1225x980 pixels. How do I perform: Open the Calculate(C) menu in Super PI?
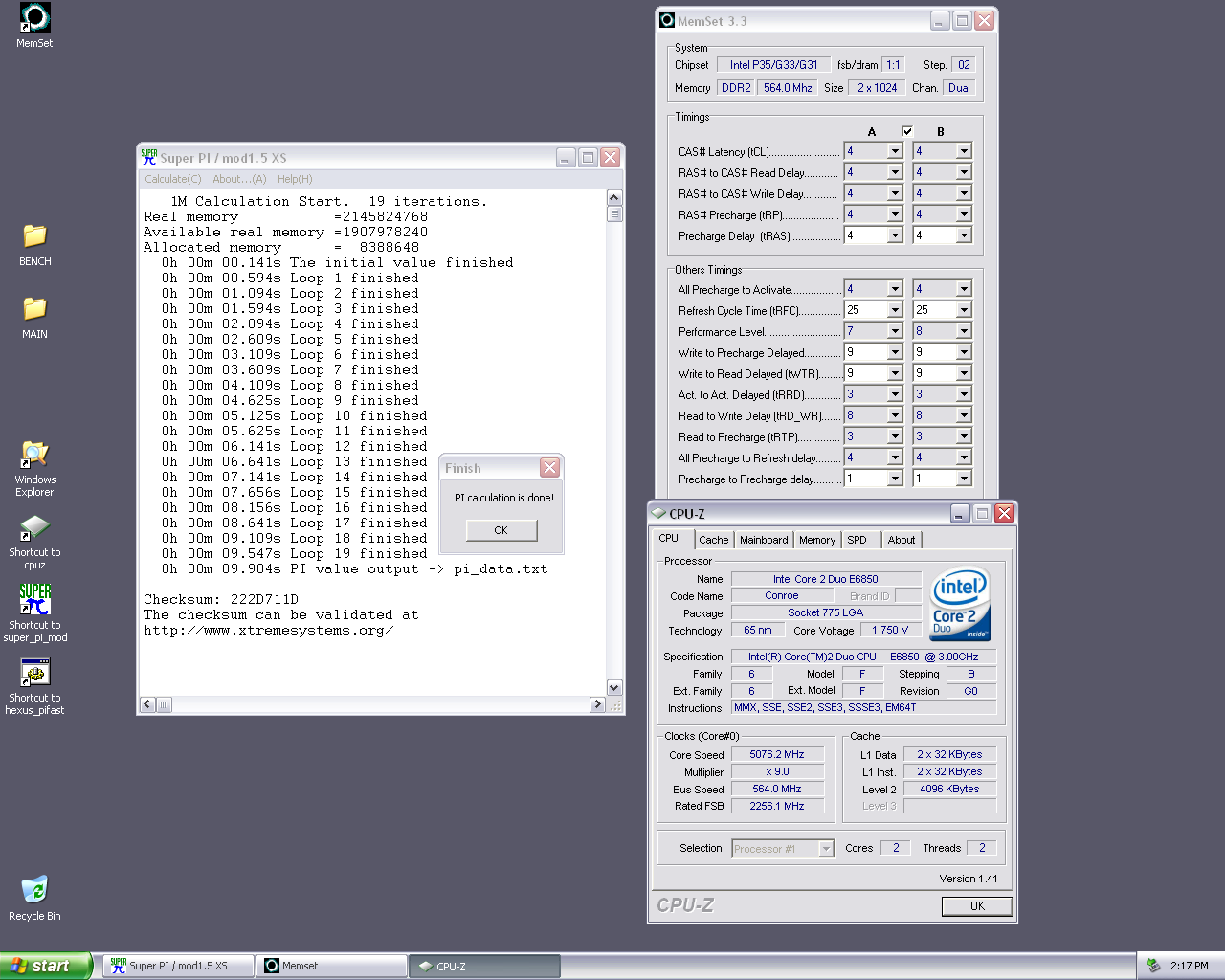point(173,179)
